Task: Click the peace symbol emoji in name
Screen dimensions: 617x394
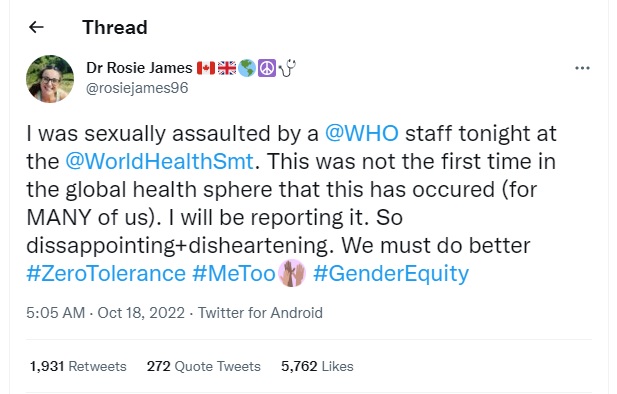Action: coord(267,68)
